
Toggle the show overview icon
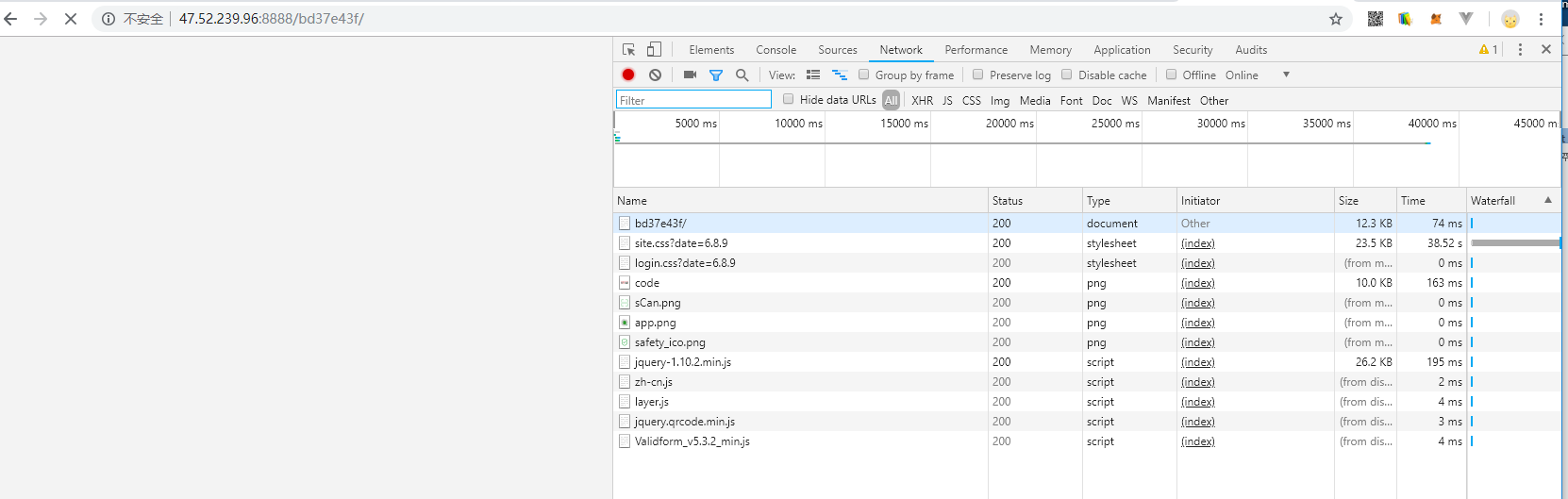point(840,75)
